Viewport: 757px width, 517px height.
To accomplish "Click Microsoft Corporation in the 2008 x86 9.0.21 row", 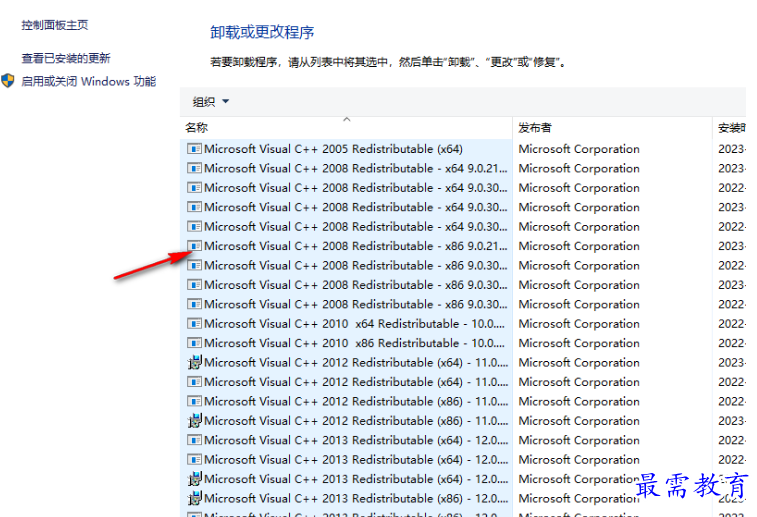I will click(x=579, y=246).
